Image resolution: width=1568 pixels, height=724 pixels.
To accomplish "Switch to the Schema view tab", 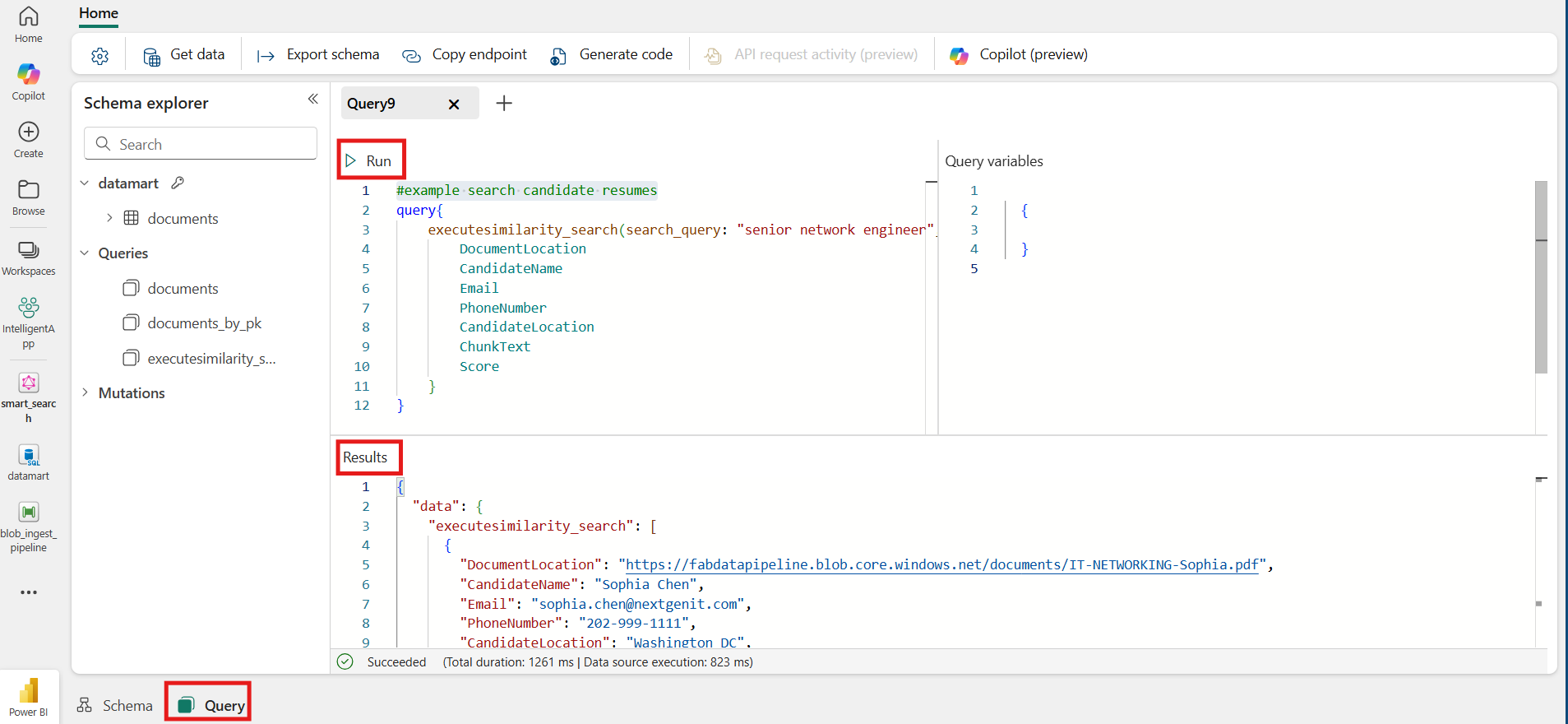I will [115, 705].
